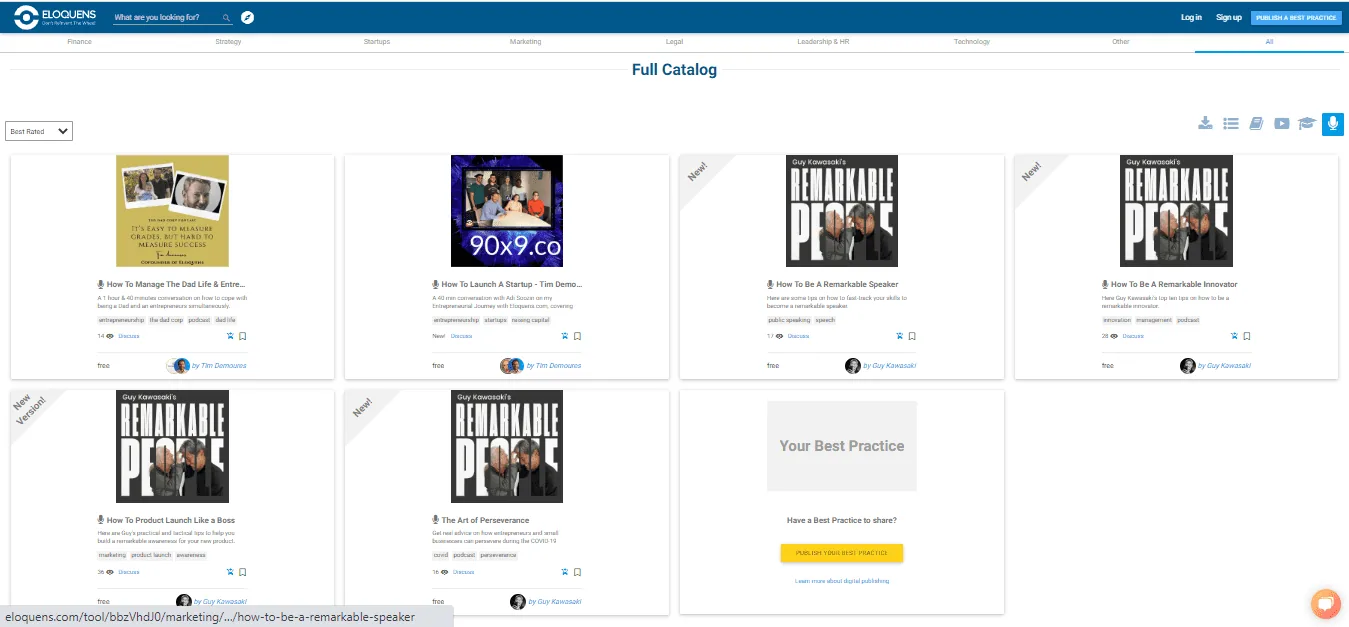
Task: Click rate icon on 'Remarkable Speaker' card
Action: coord(899,336)
